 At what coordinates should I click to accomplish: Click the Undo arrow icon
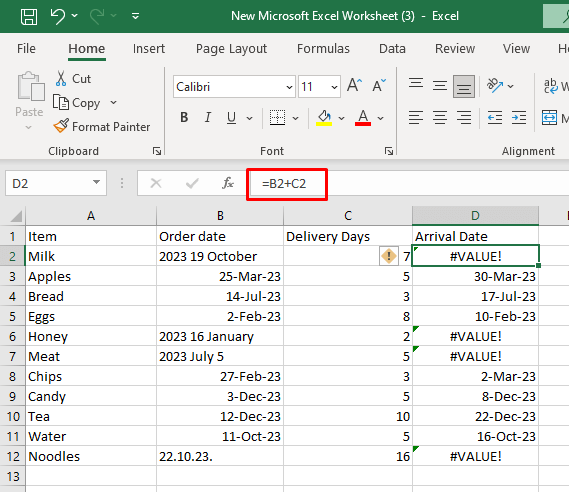click(x=58, y=16)
